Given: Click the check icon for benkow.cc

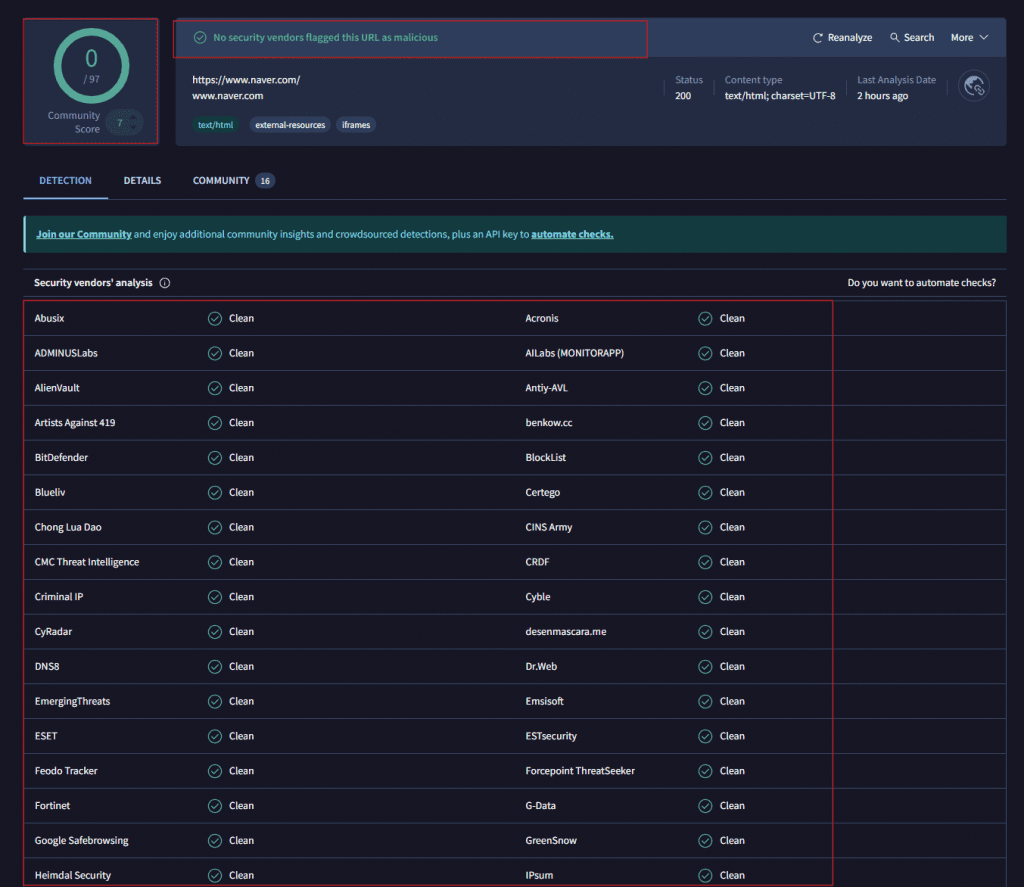Looking at the screenshot, I should point(705,423).
